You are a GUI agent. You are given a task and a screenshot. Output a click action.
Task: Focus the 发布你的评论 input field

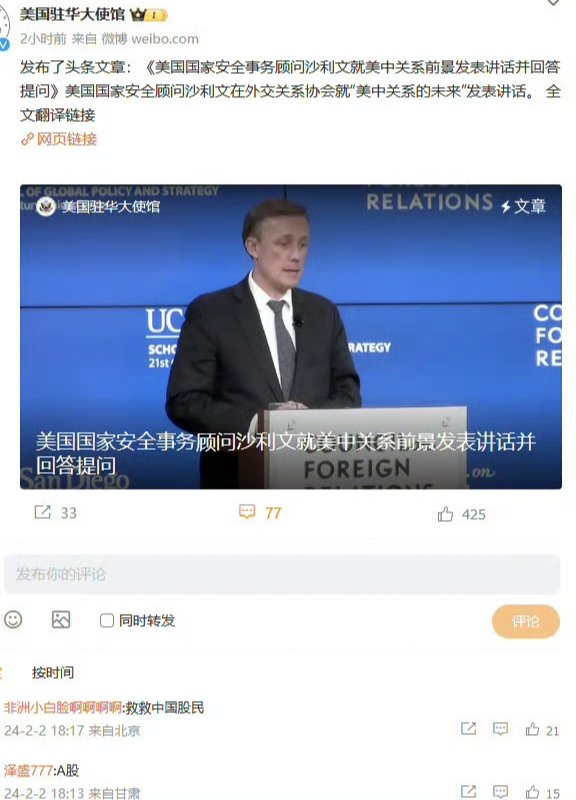pyautogui.click(x=282, y=574)
